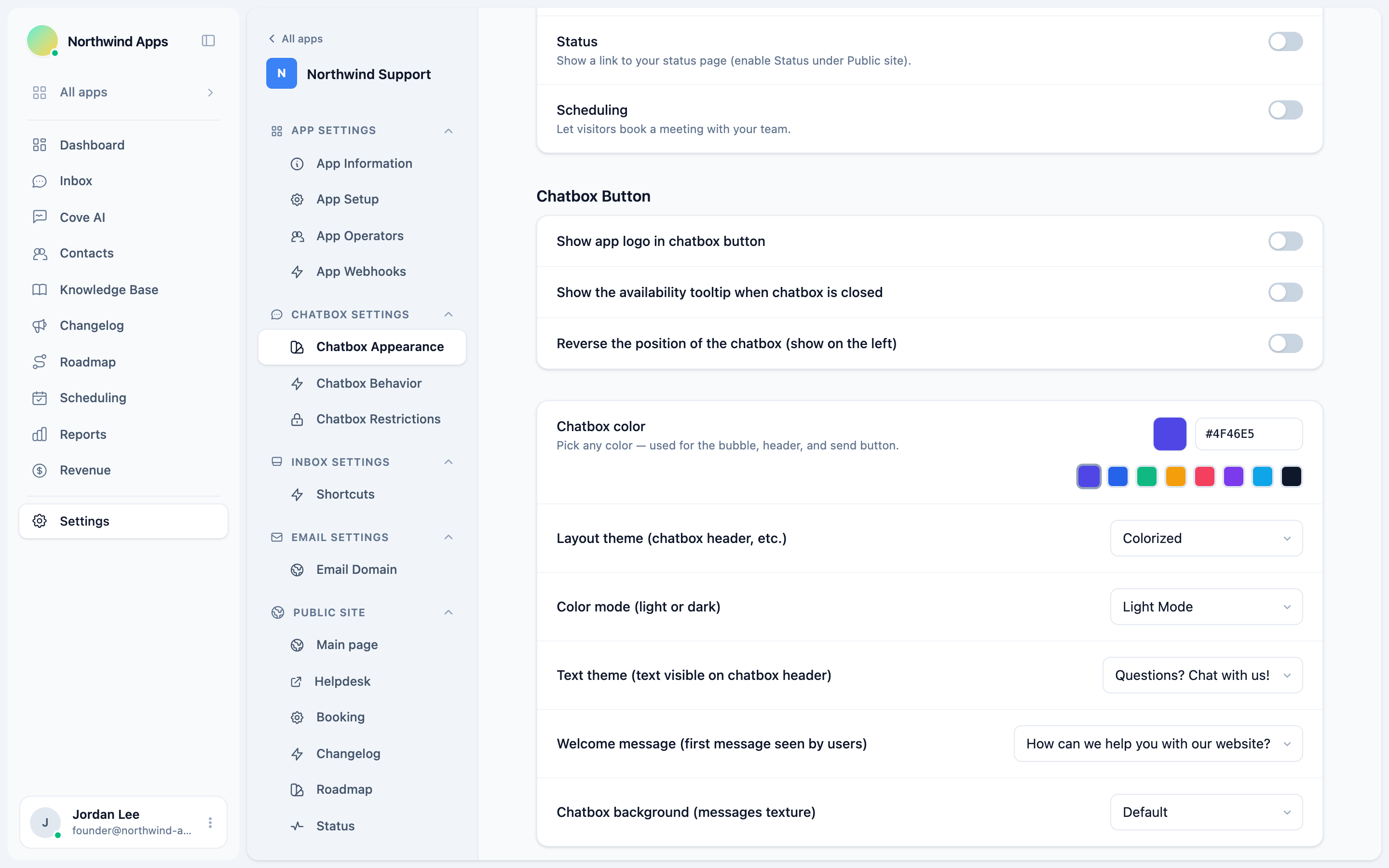Image resolution: width=1389 pixels, height=868 pixels.
Task: Collapse the Chatbox Settings section
Action: pos(448,314)
